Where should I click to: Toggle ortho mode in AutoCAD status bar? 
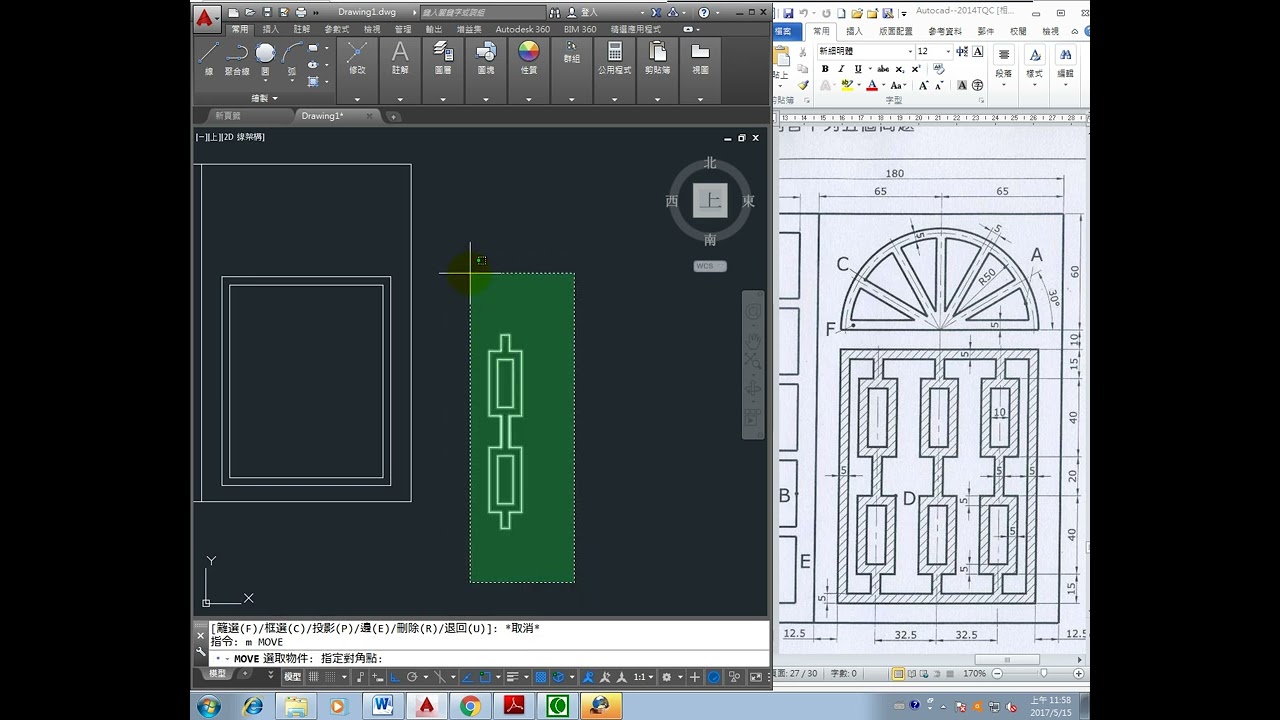(395, 677)
